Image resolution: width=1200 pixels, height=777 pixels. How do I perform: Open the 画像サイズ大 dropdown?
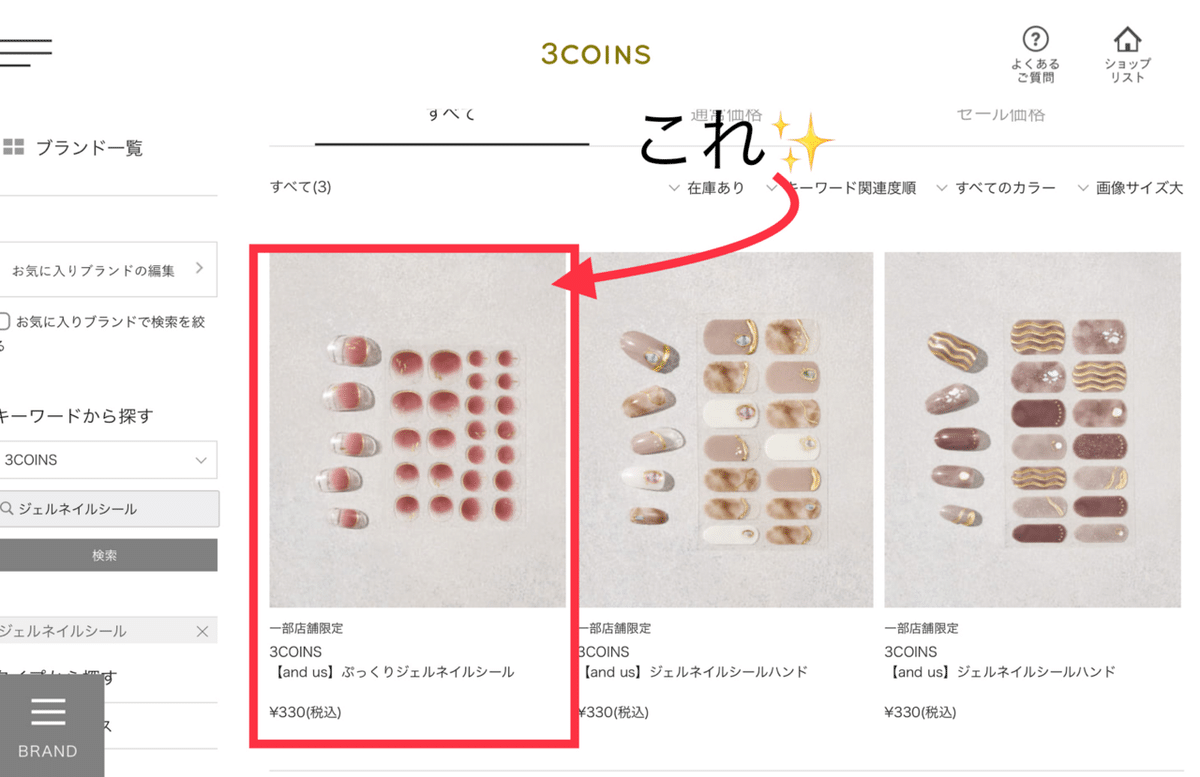point(1130,188)
